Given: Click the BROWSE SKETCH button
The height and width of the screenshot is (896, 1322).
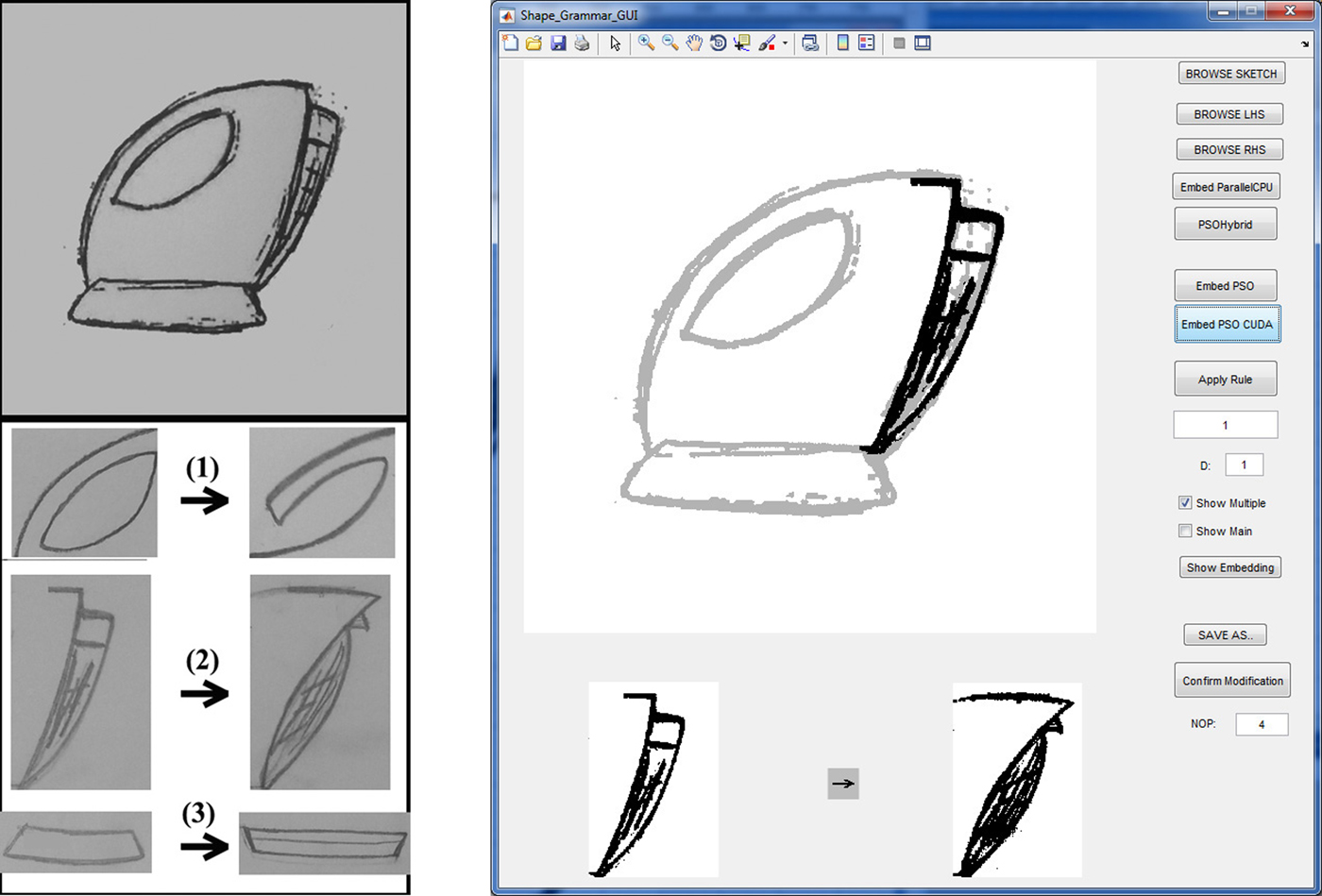Looking at the screenshot, I should point(1231,74).
